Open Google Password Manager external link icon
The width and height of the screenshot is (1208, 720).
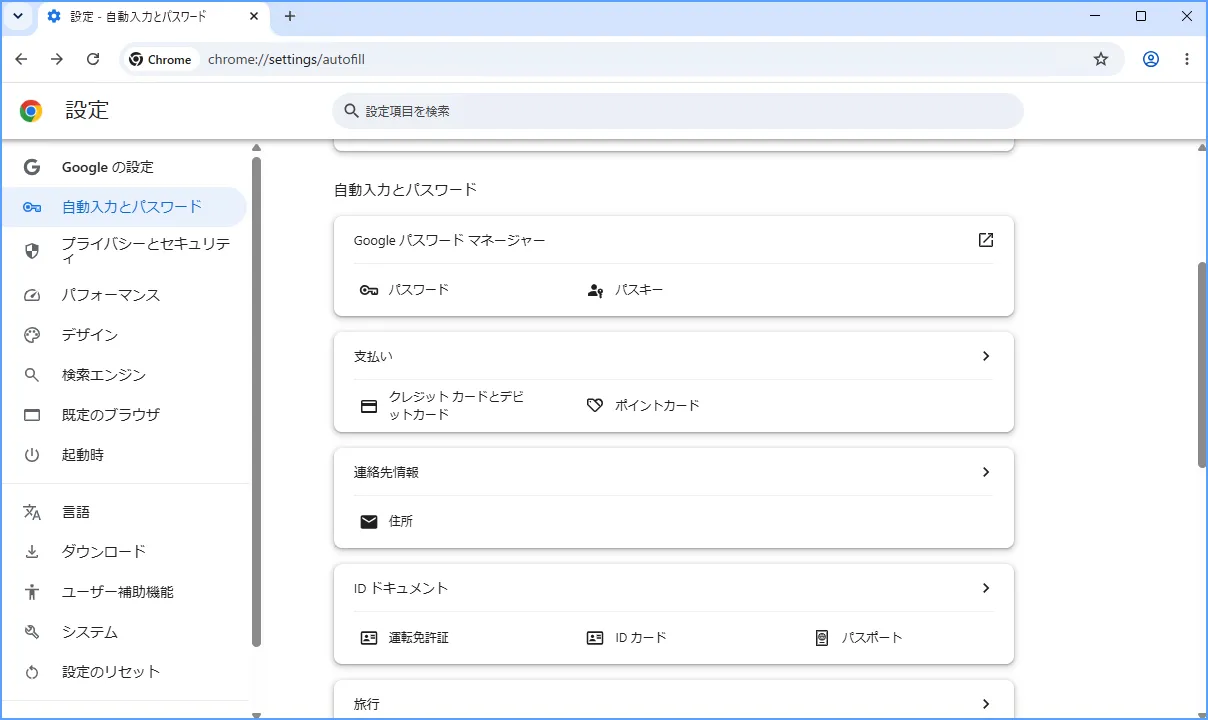coord(986,240)
